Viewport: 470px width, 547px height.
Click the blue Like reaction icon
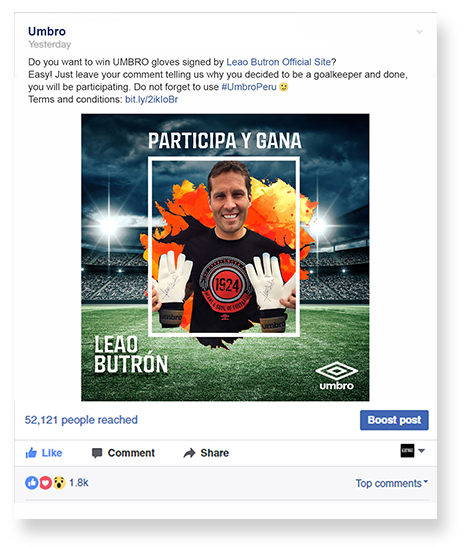click(31, 483)
